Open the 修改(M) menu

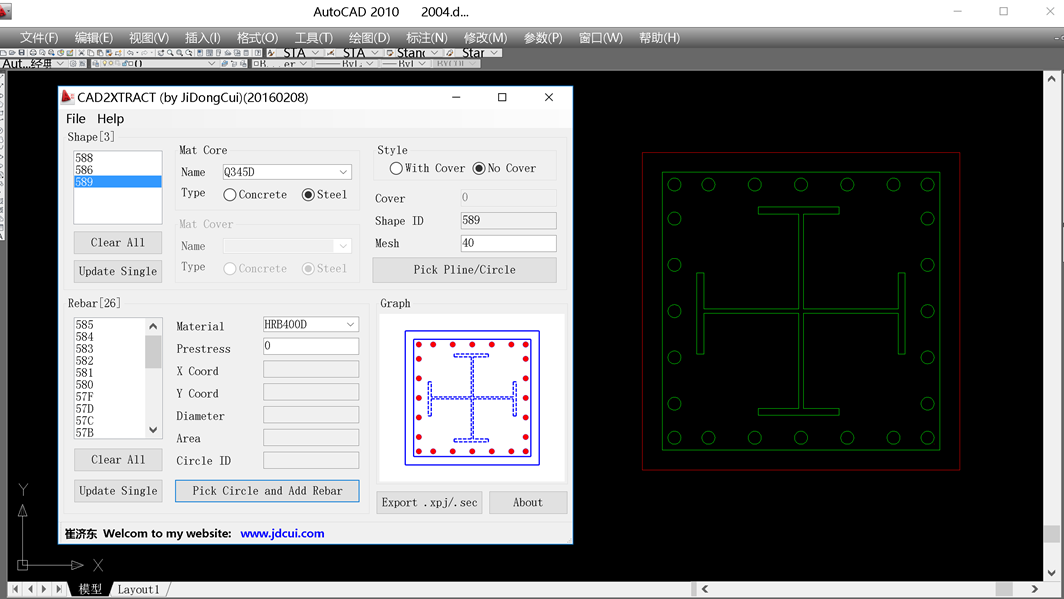[x=485, y=38]
